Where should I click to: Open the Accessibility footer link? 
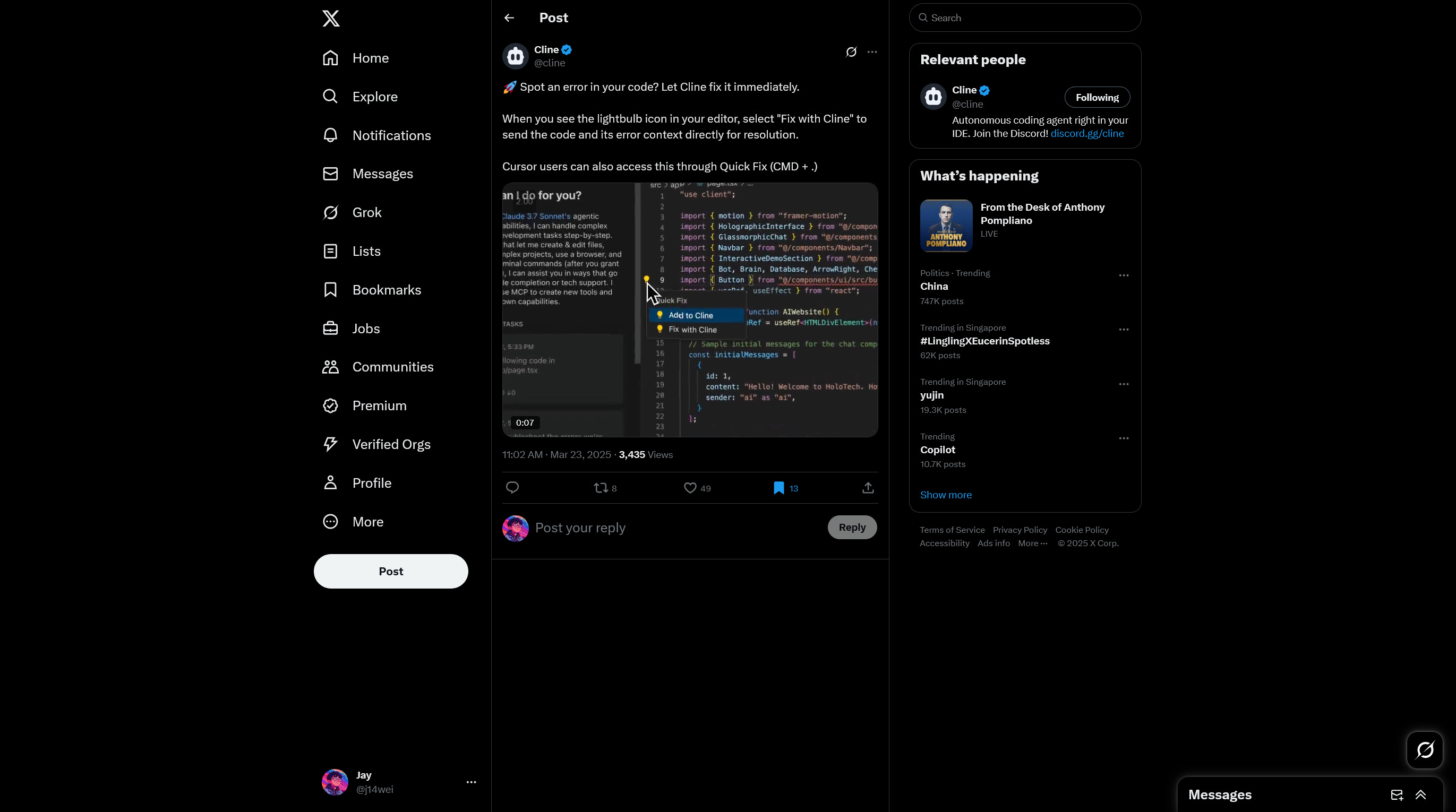click(944, 543)
